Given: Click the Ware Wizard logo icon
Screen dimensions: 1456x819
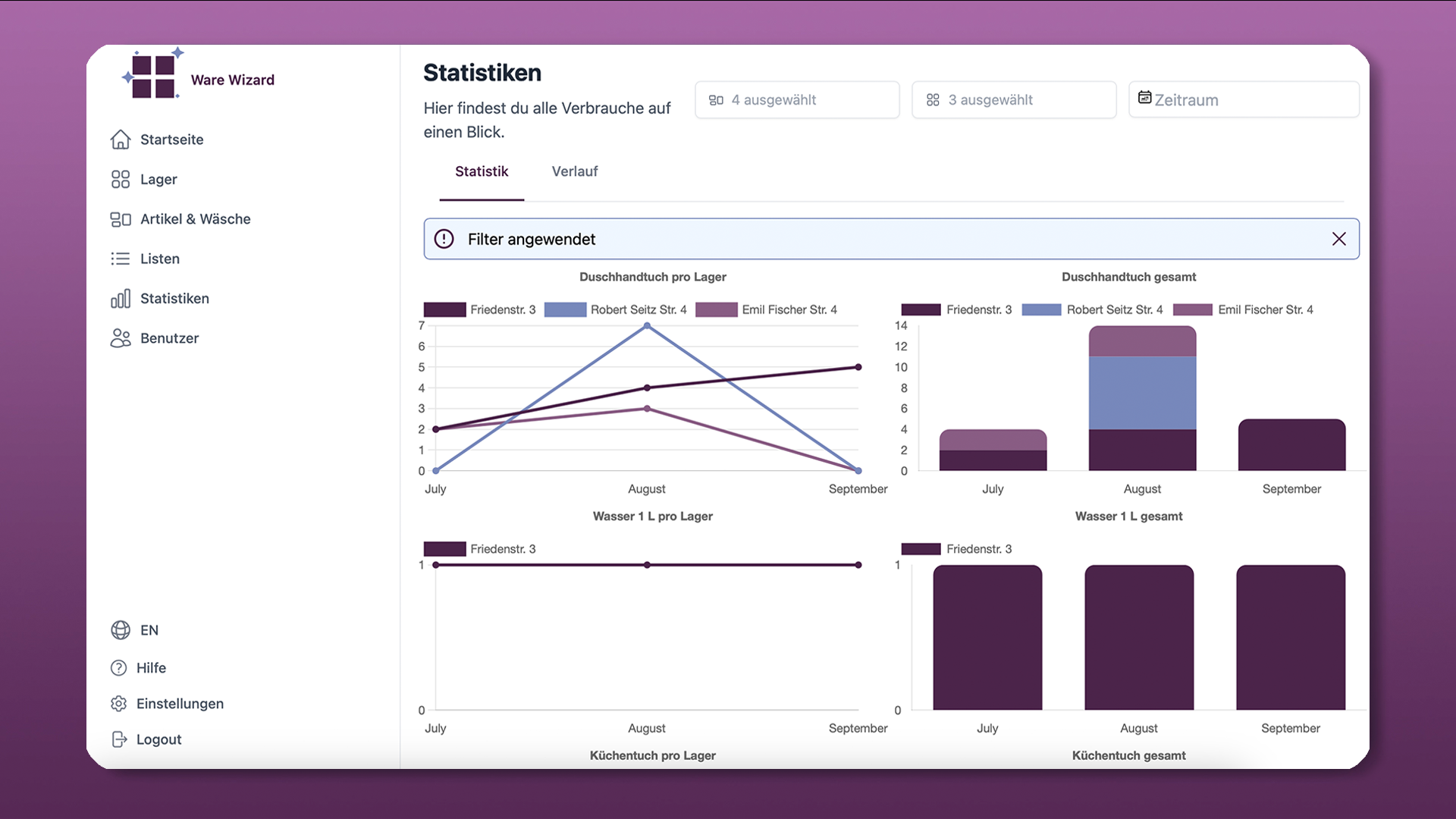Looking at the screenshot, I should point(153,76).
